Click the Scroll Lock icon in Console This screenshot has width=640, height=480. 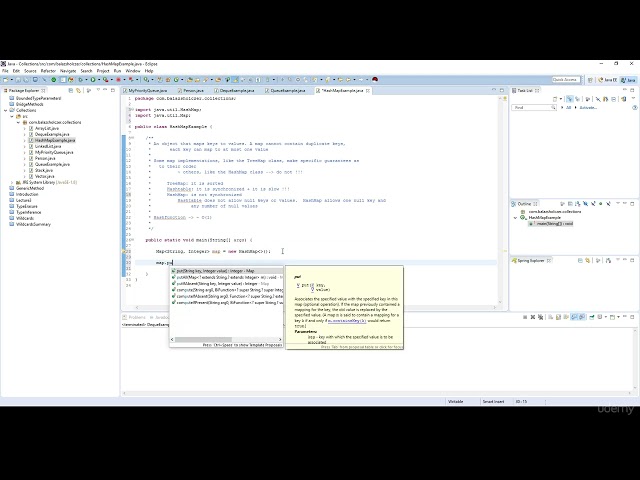click(558, 317)
